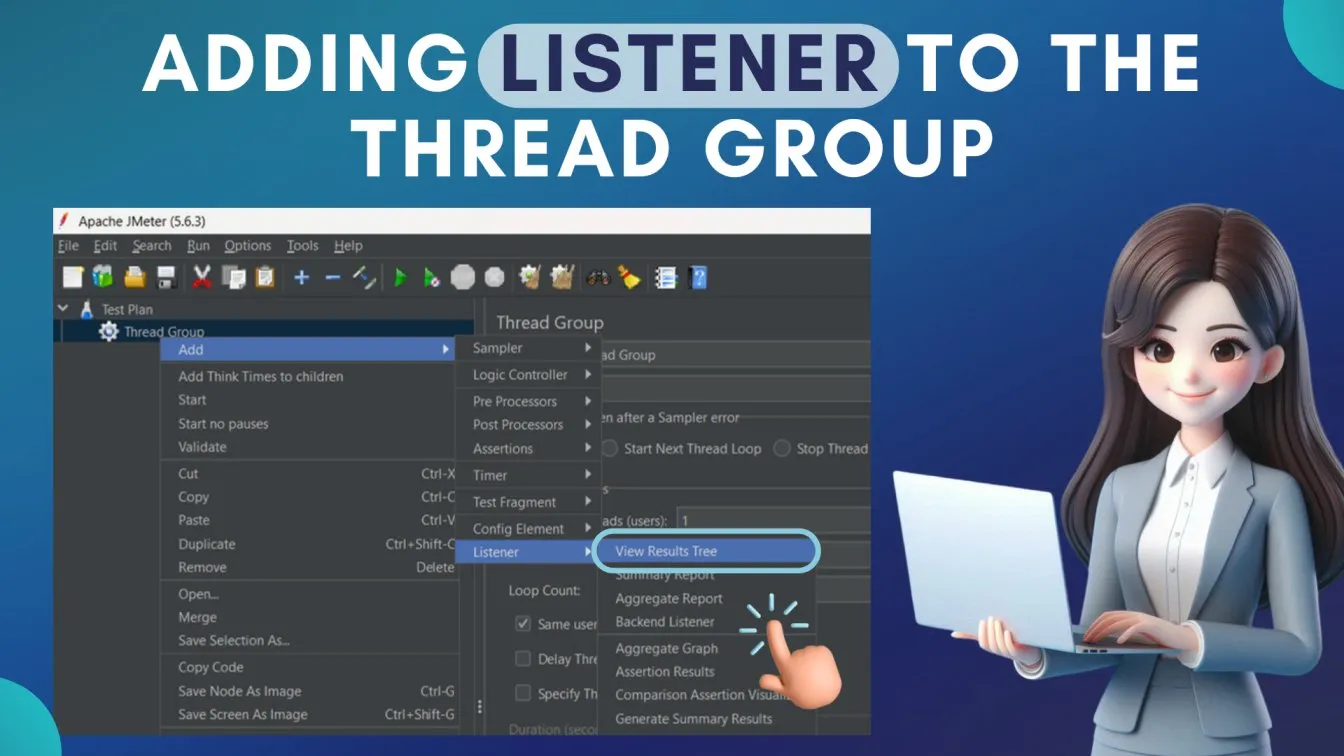This screenshot has height=756, width=1344.
Task: Expand the Sampler submenu
Action: click(528, 348)
